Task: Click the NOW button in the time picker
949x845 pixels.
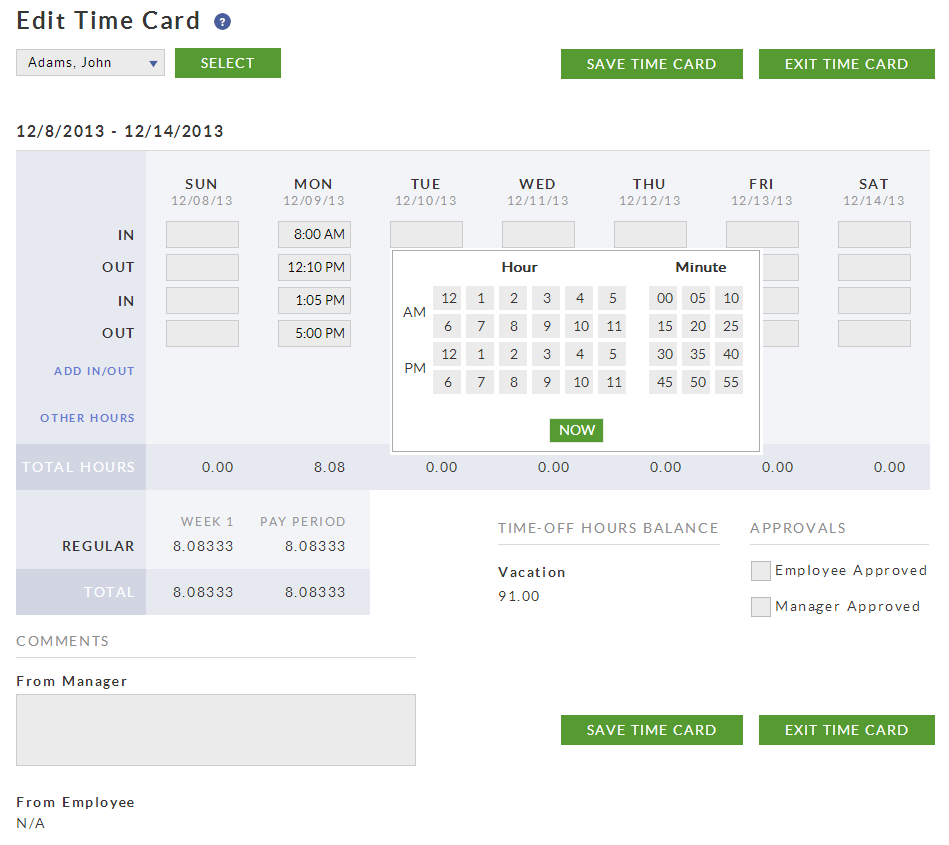Action: 576,429
